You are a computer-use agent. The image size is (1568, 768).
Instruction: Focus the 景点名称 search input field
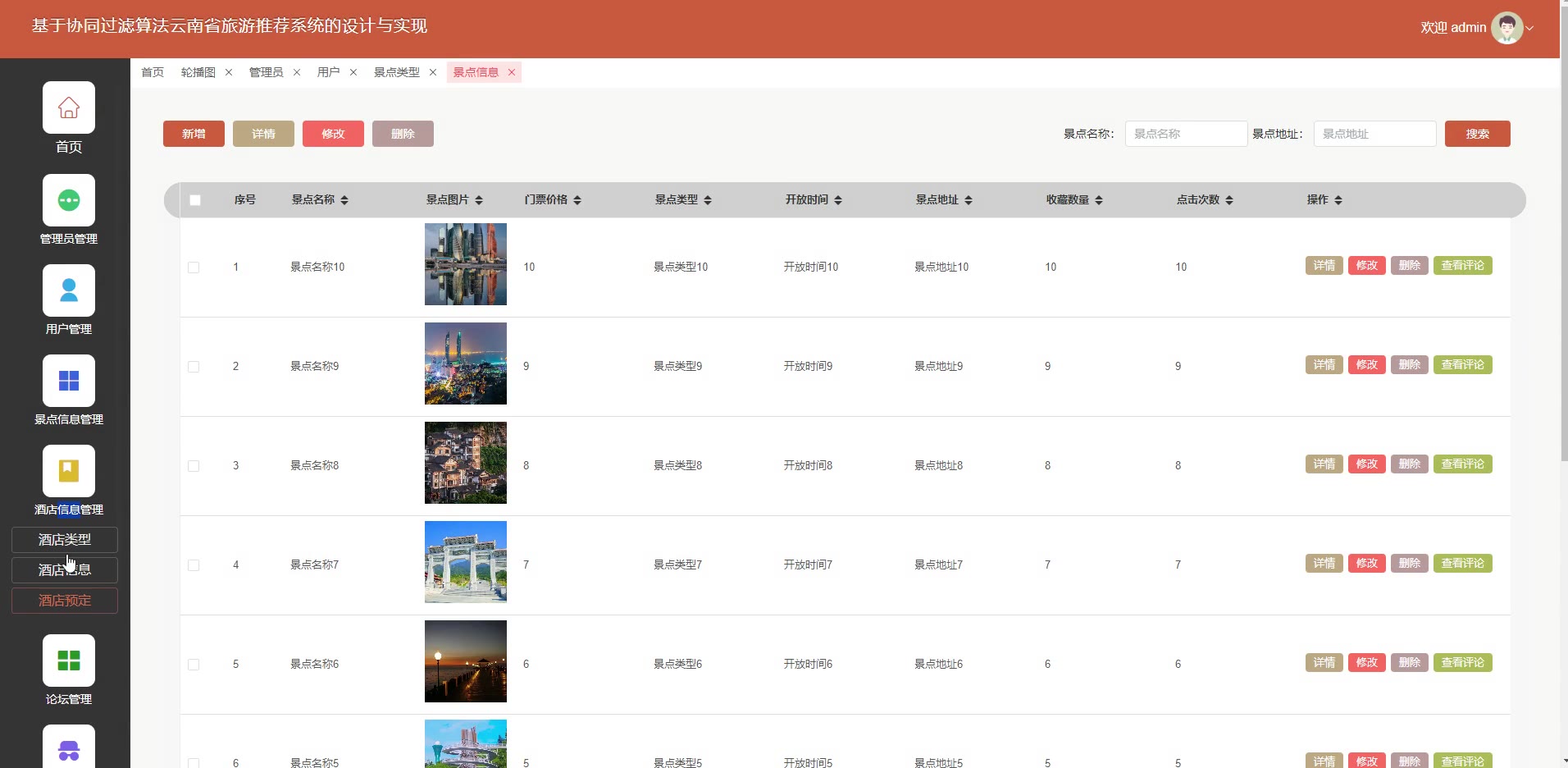[1186, 134]
